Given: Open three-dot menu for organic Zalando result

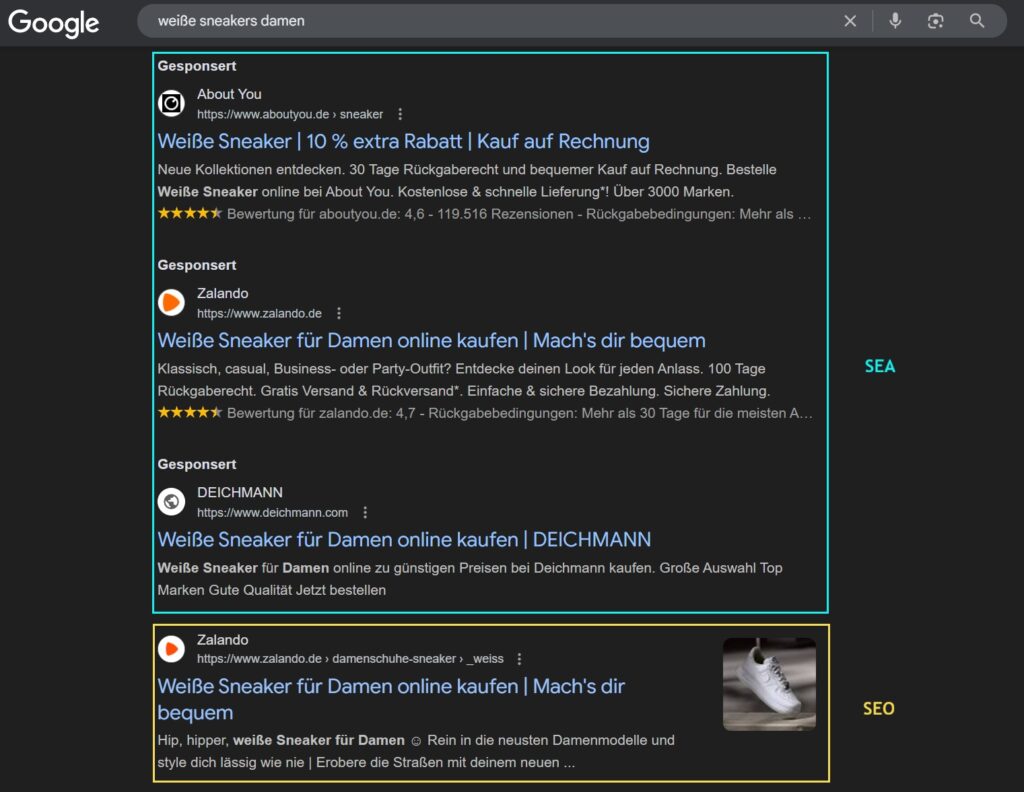Looking at the screenshot, I should click(x=519, y=659).
